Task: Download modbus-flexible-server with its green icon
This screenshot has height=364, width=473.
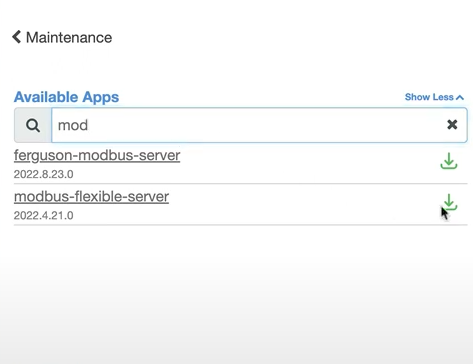Action: click(449, 202)
